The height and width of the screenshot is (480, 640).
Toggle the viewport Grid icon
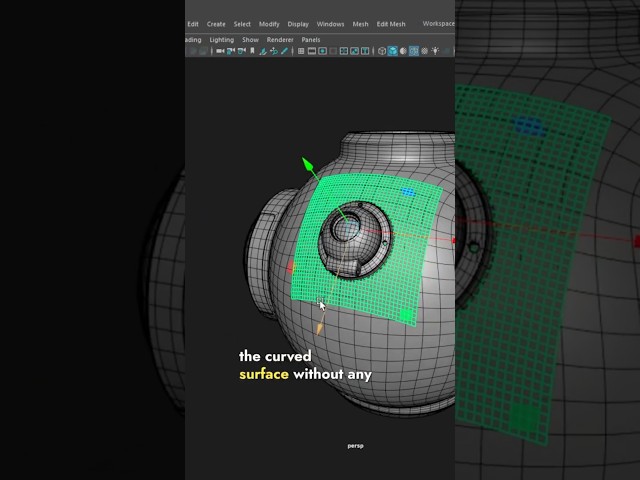click(301, 51)
